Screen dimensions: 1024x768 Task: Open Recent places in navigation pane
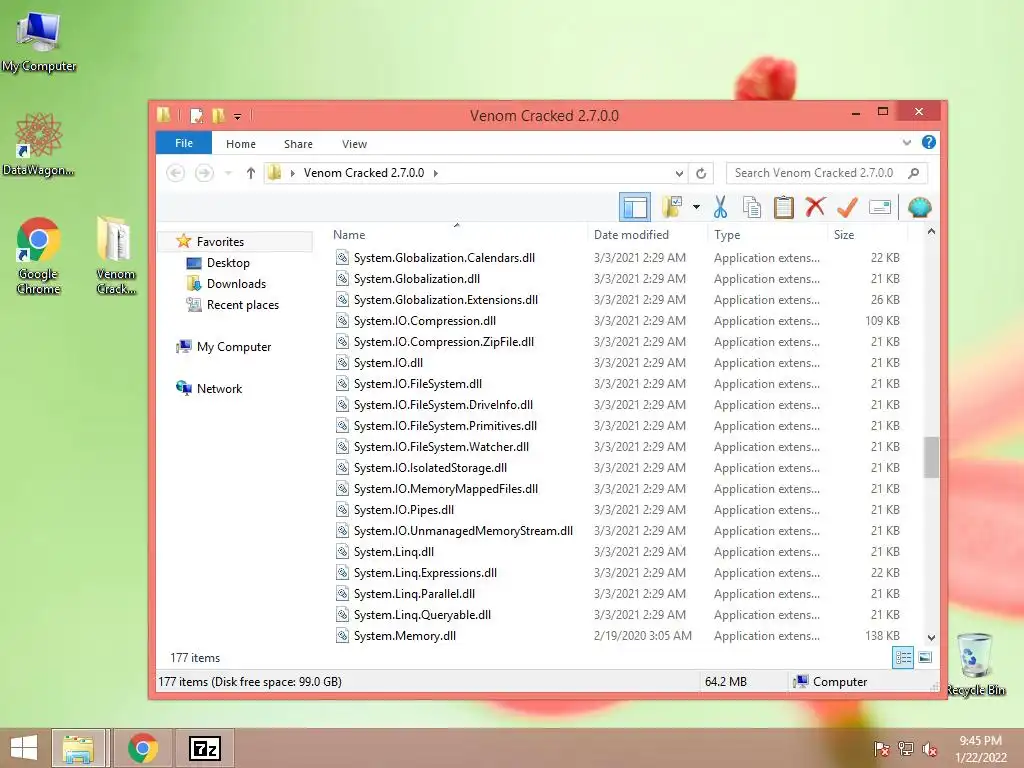pos(242,304)
